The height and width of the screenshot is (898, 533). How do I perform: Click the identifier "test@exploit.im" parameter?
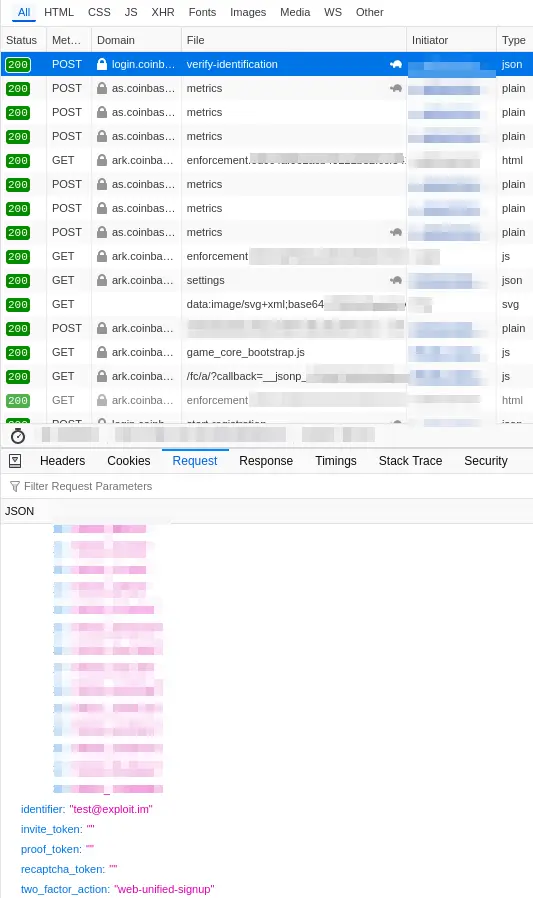pos(87,809)
